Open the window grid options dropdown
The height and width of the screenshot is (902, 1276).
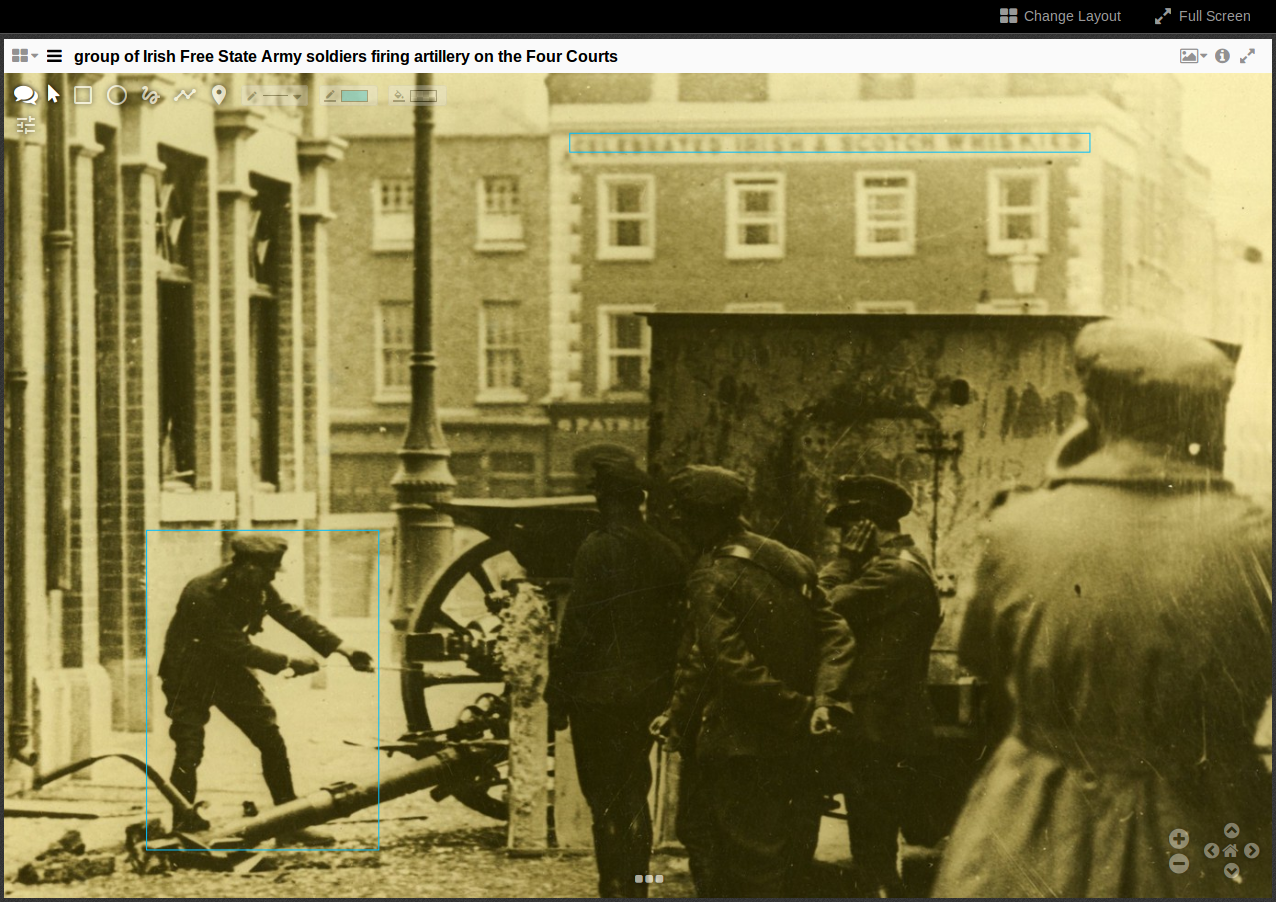25,56
